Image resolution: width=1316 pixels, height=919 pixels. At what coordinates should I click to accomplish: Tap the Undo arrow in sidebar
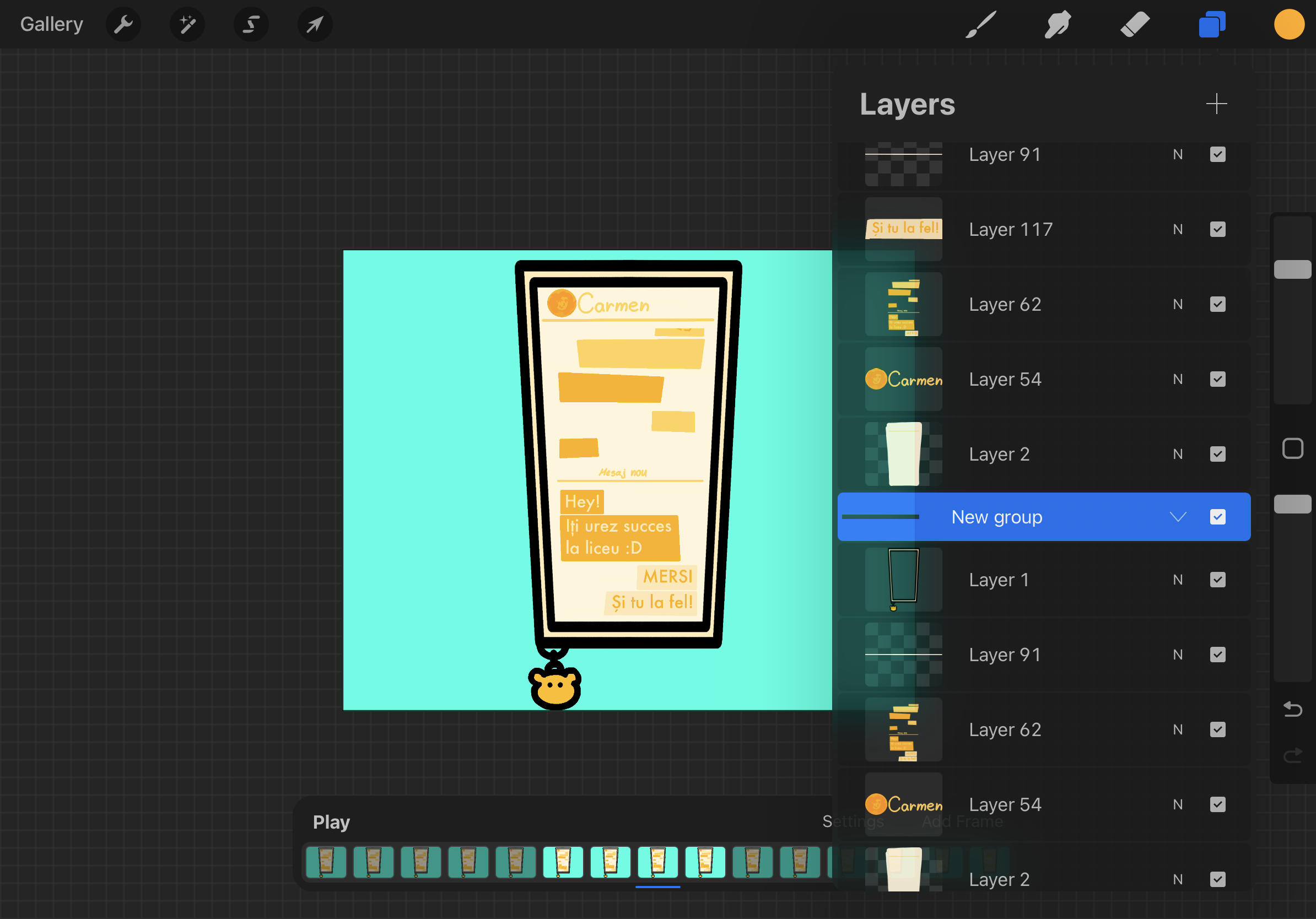[x=1292, y=710]
